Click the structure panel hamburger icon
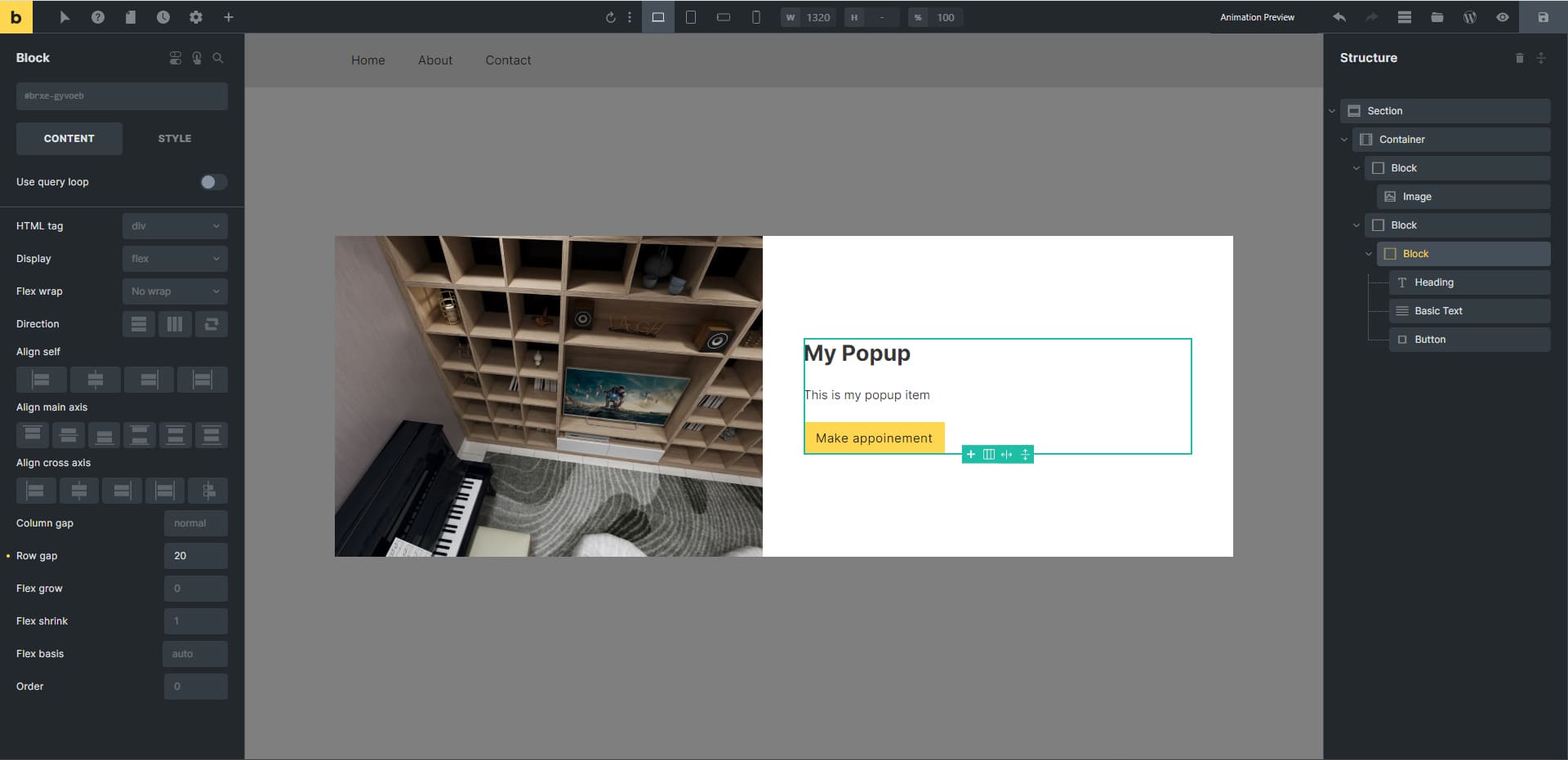This screenshot has width=1568, height=760. coord(1405,17)
